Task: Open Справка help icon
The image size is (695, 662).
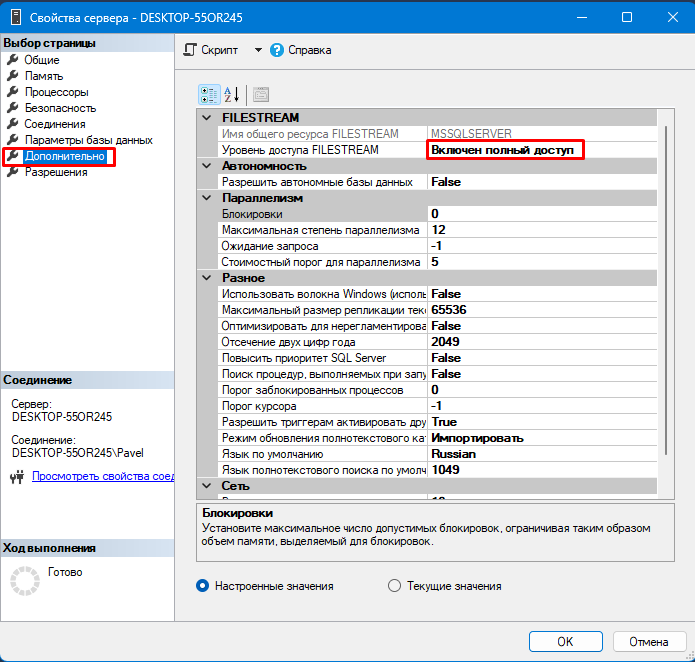Action: [277, 50]
